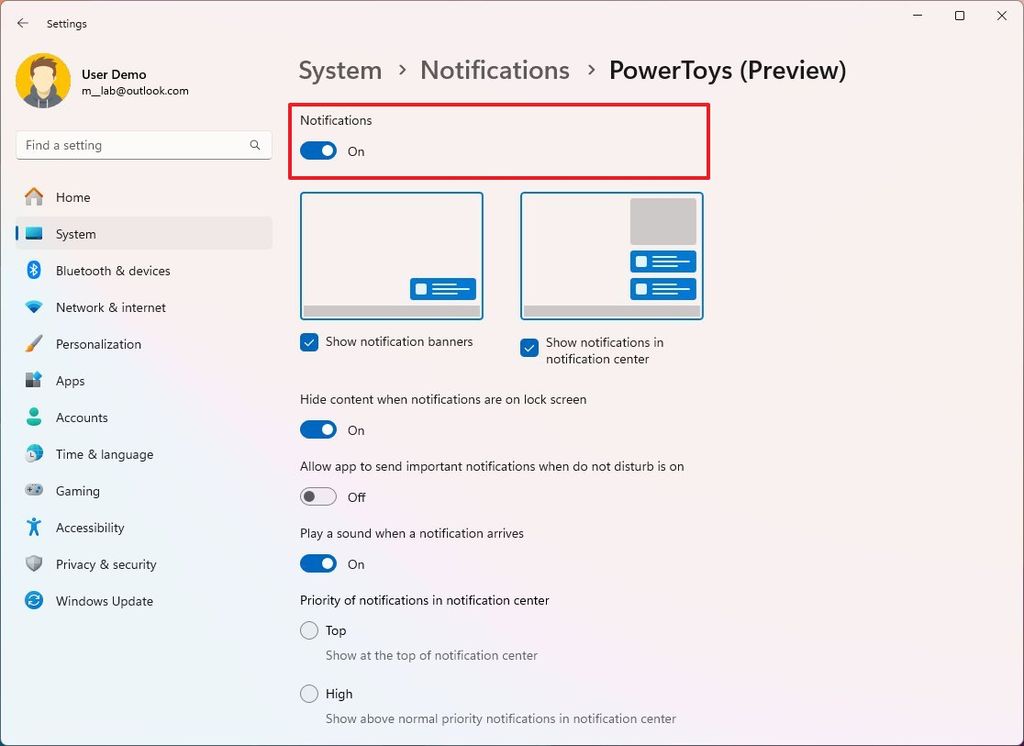The width and height of the screenshot is (1024, 746).
Task: Enable important notifications during do not disturb
Action: tap(318, 496)
